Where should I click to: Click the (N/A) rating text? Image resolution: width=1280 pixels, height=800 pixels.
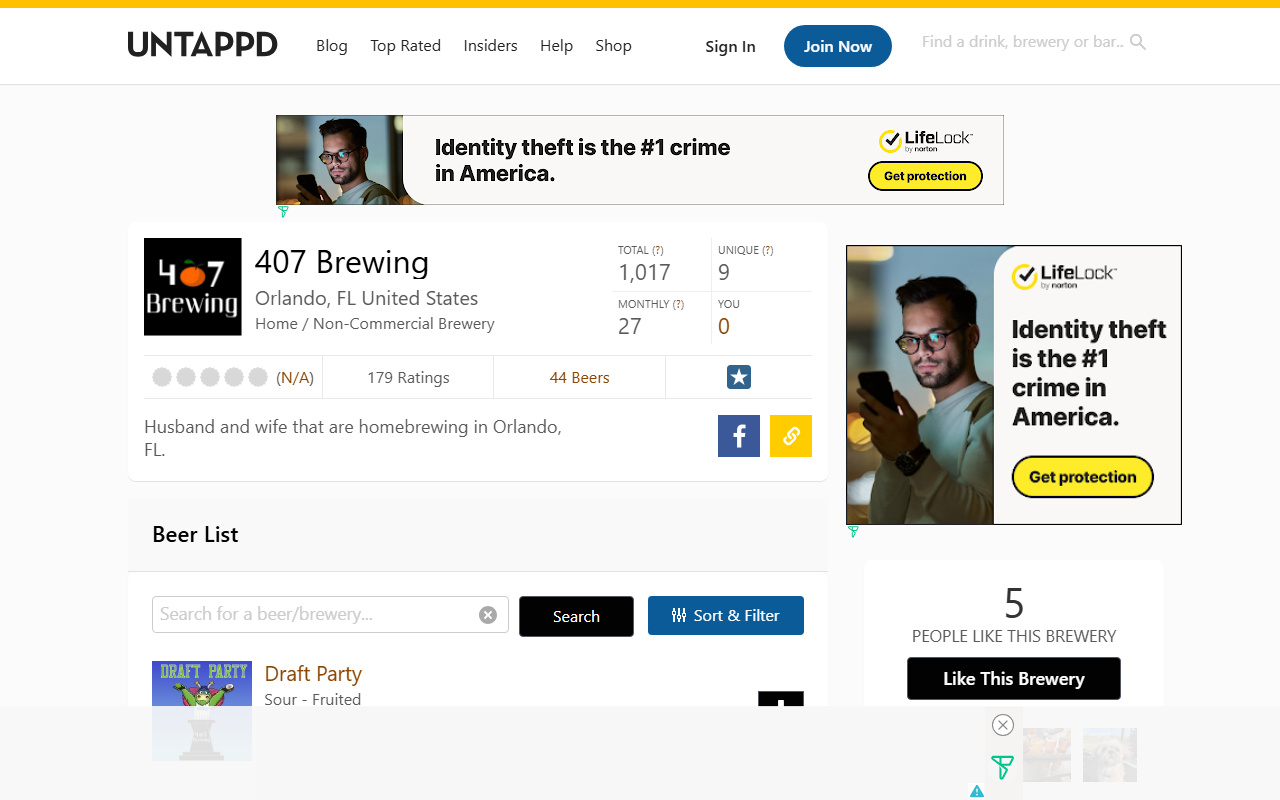click(x=295, y=377)
